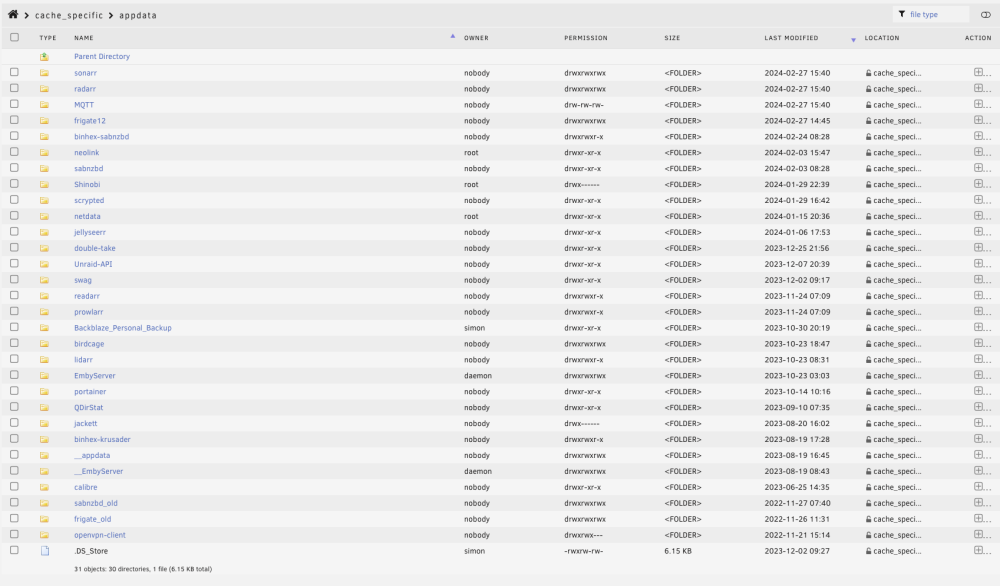Open the sabnzbd folder link
The image size is (1000, 586).
pyautogui.click(x=89, y=168)
